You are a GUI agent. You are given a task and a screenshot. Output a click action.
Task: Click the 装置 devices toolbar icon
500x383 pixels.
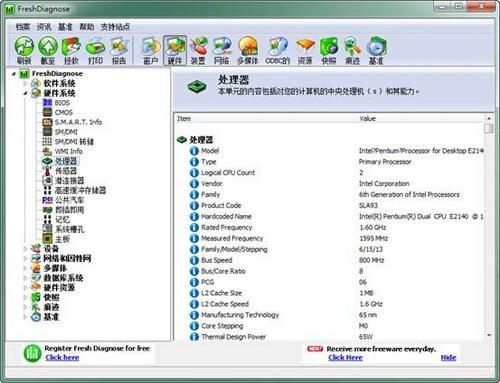click(x=198, y=50)
